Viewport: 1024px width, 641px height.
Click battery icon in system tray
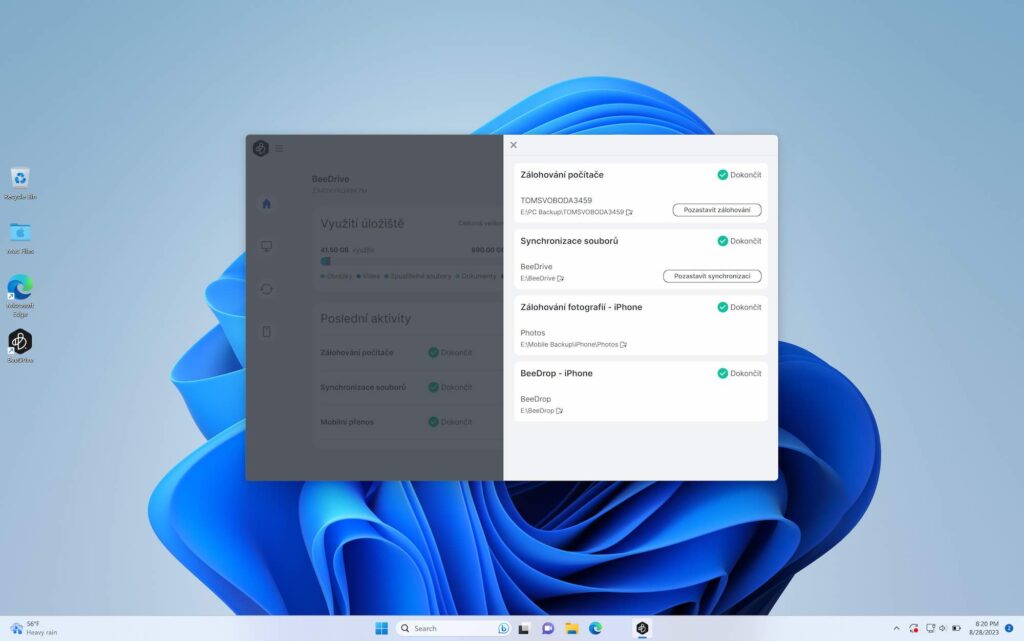(956, 629)
